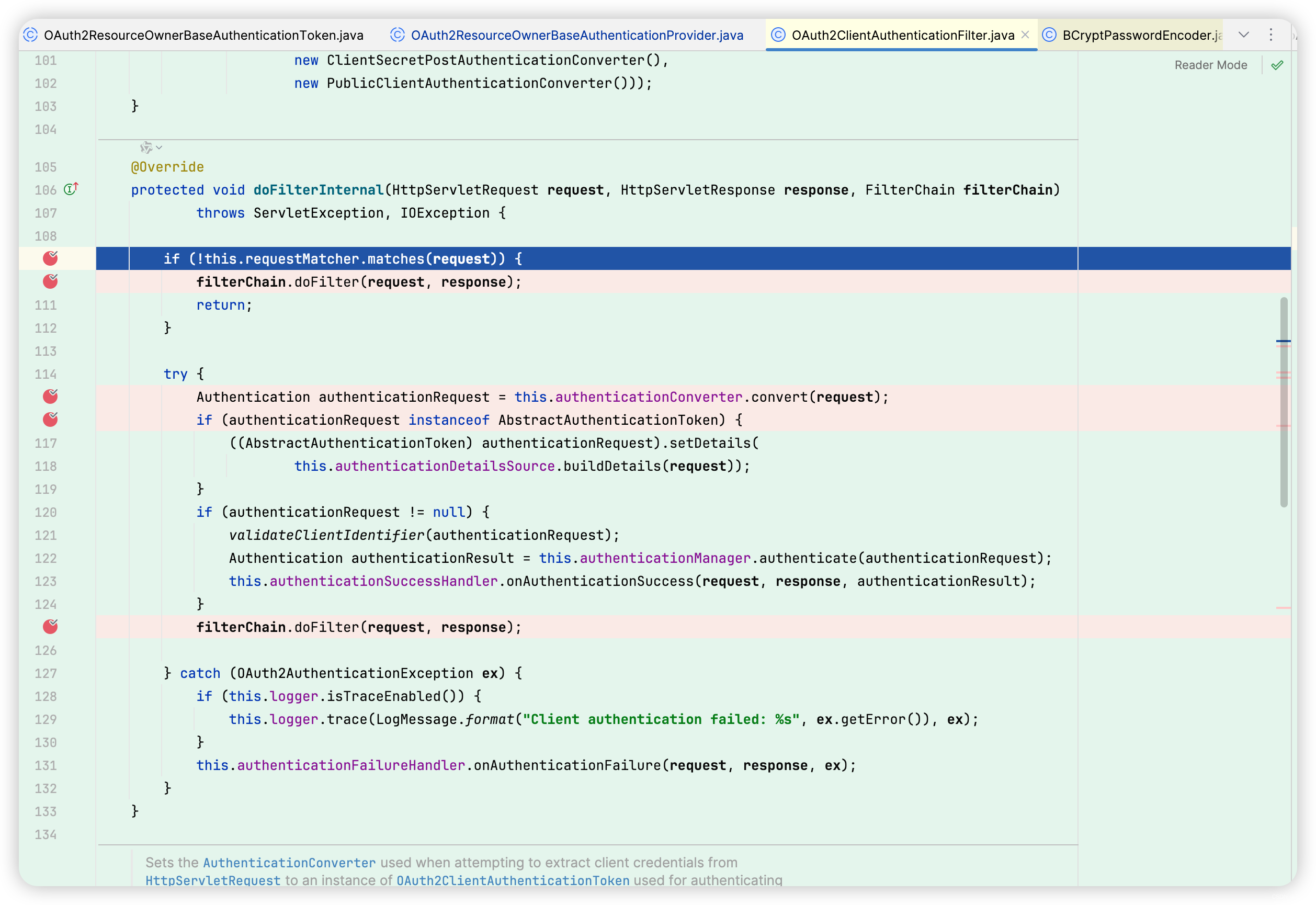
Task: Open OAuth2ClientAuthenticationToken doc link
Action: (513, 880)
